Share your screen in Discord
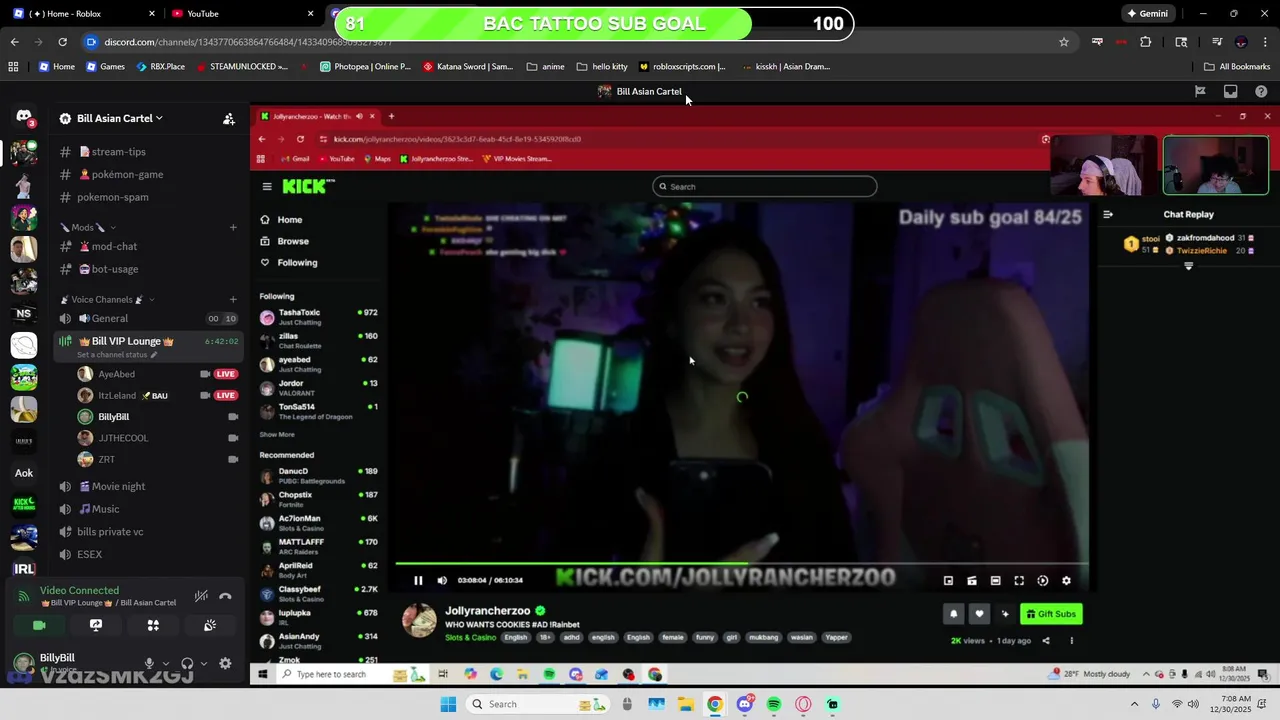1280x720 pixels. [96, 625]
